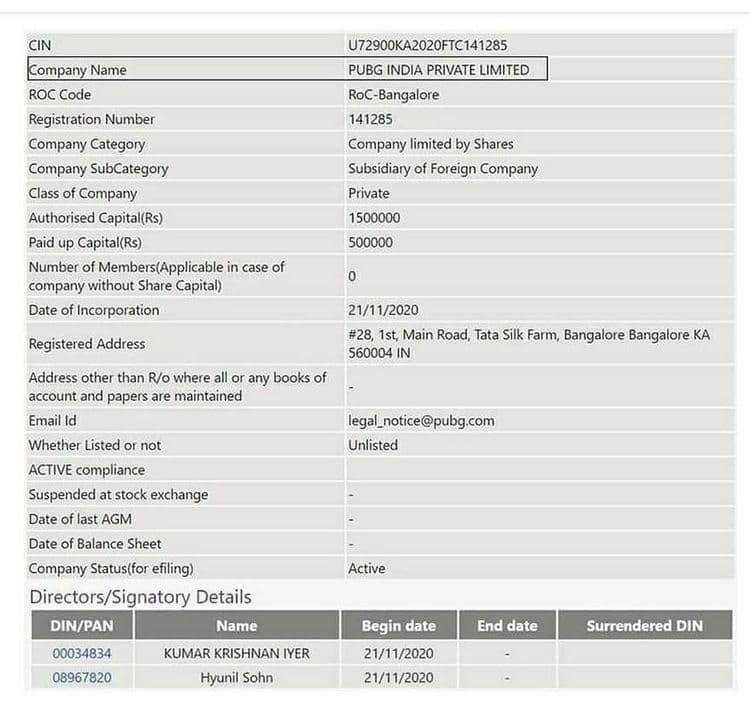Click the 'Suspended at stock exchange' label

[118, 494]
